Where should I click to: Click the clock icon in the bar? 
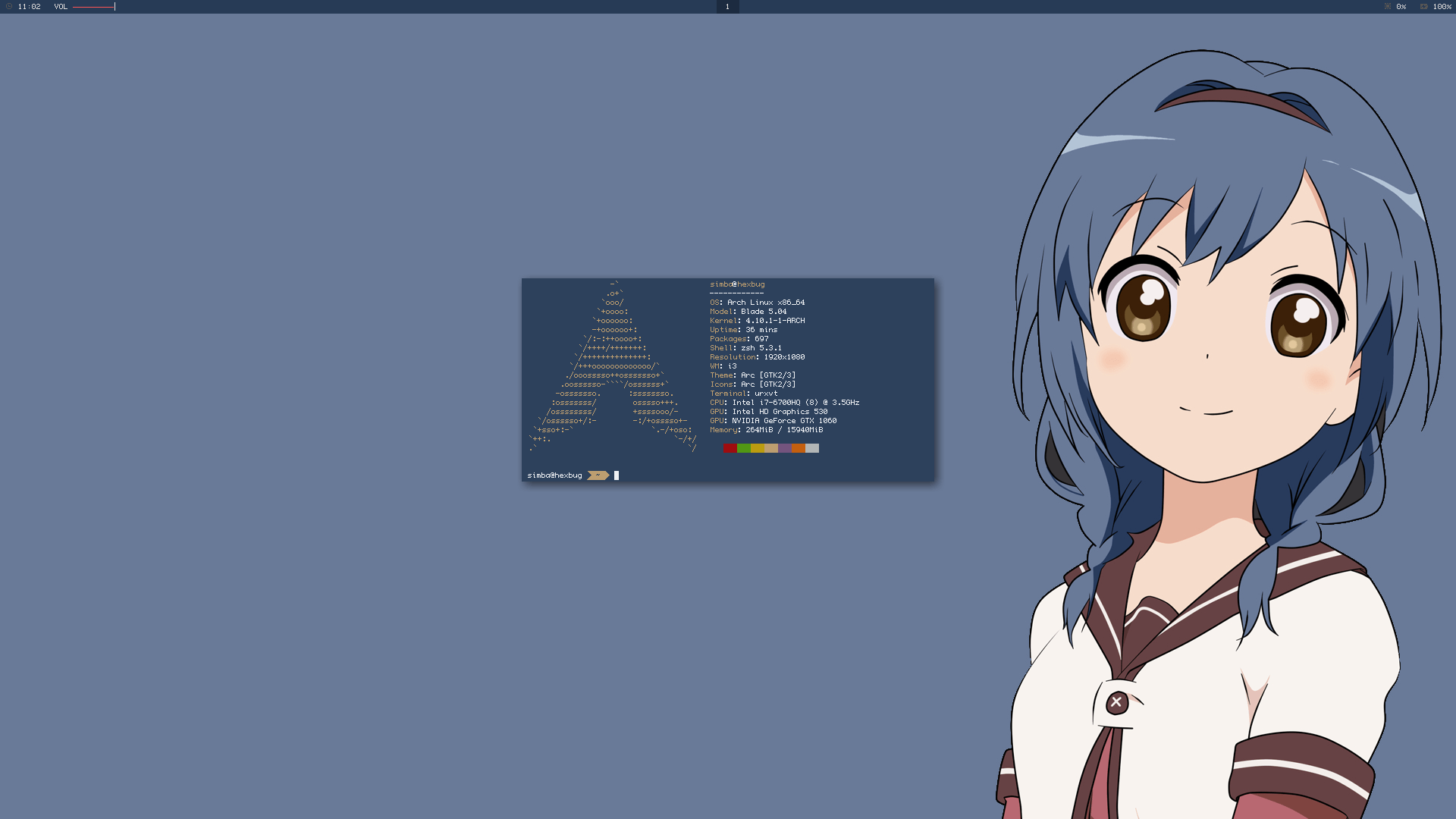click(9, 7)
